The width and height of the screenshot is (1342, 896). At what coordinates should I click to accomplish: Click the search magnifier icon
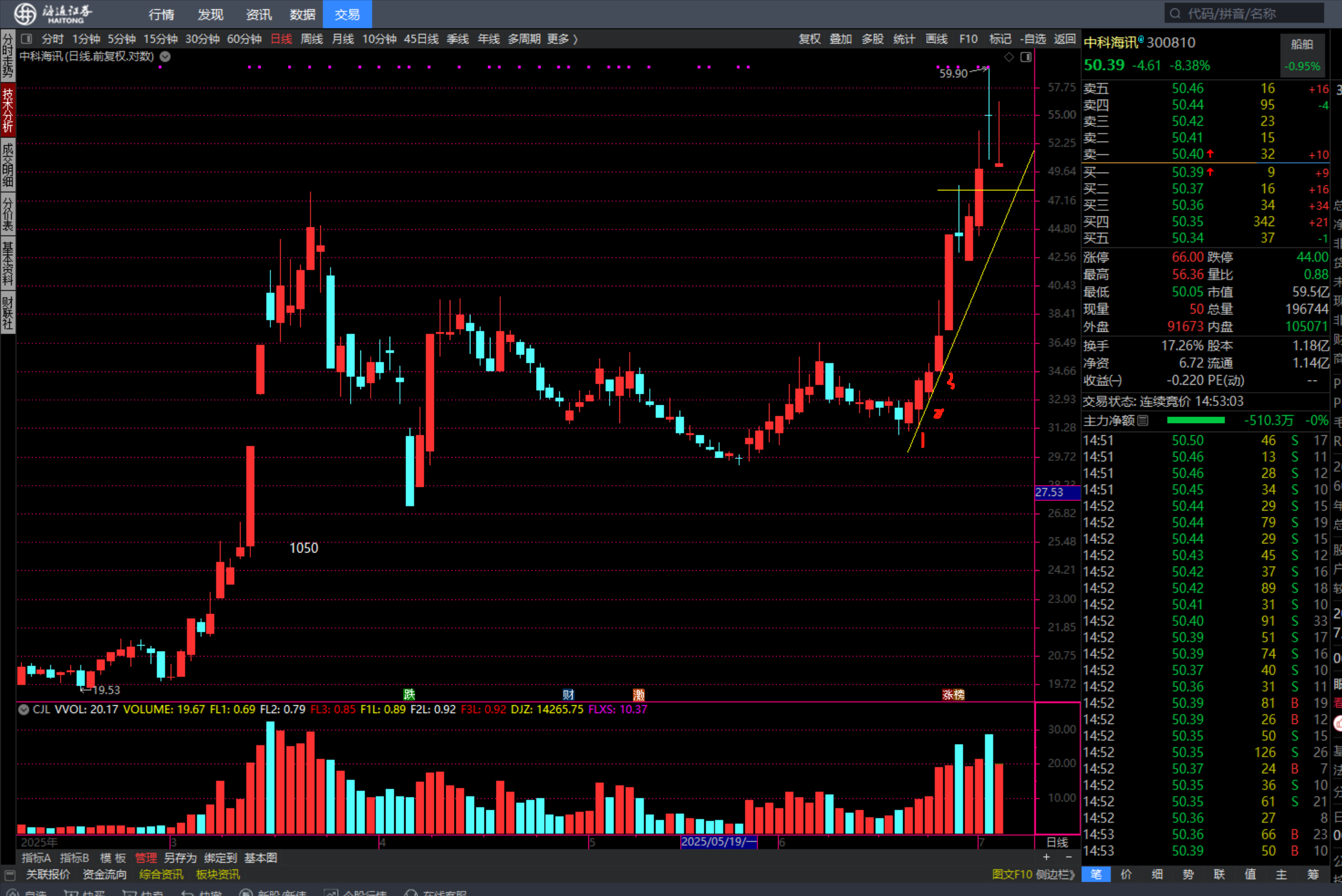pos(1175,13)
